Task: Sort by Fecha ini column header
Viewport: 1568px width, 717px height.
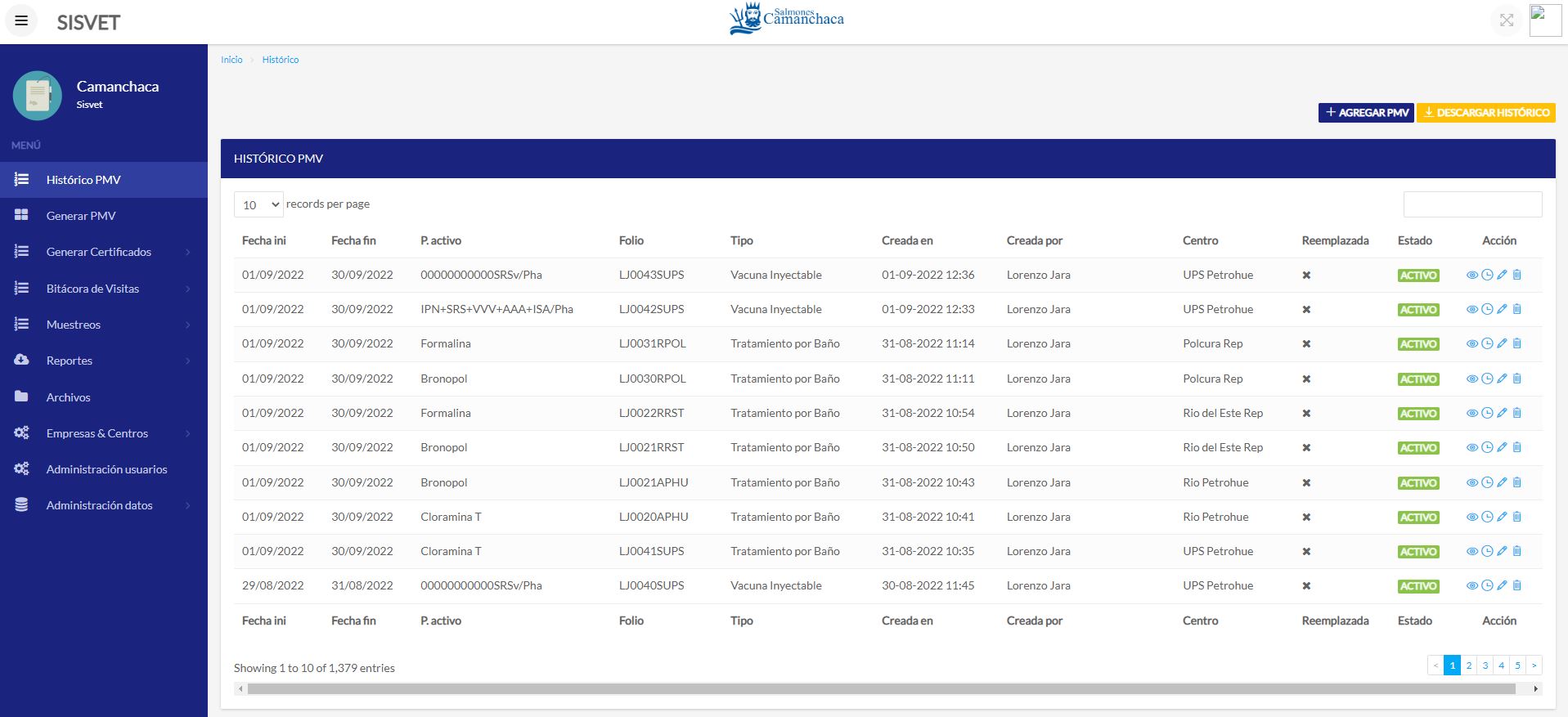Action: pyautogui.click(x=264, y=240)
